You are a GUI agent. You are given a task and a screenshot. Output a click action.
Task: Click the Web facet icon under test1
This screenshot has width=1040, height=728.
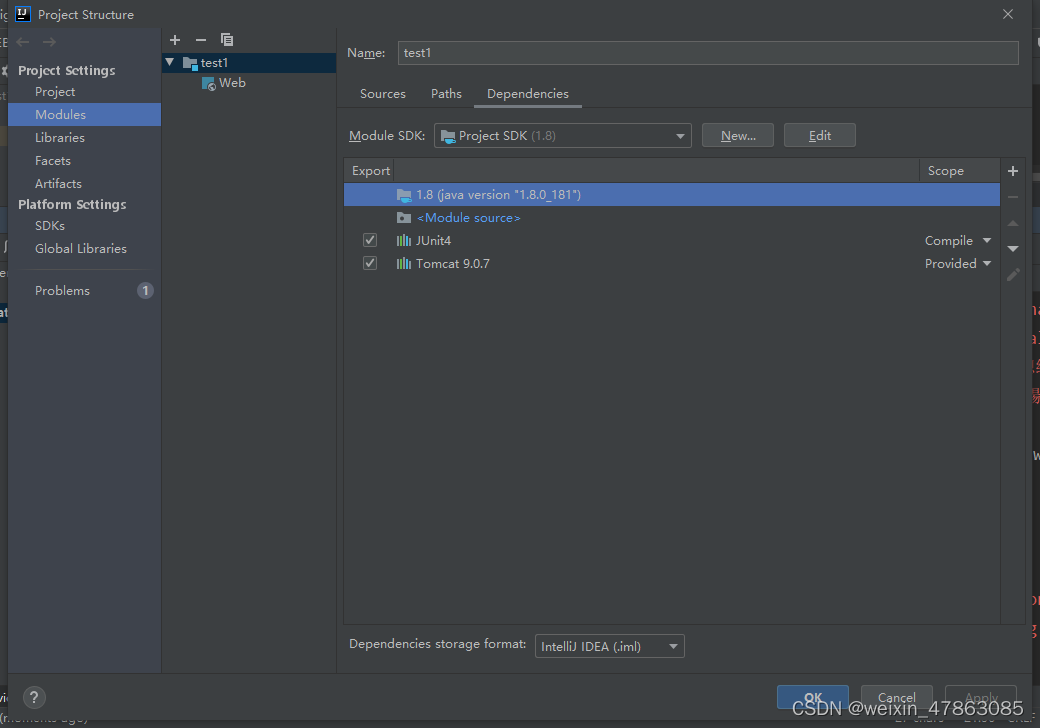click(208, 84)
